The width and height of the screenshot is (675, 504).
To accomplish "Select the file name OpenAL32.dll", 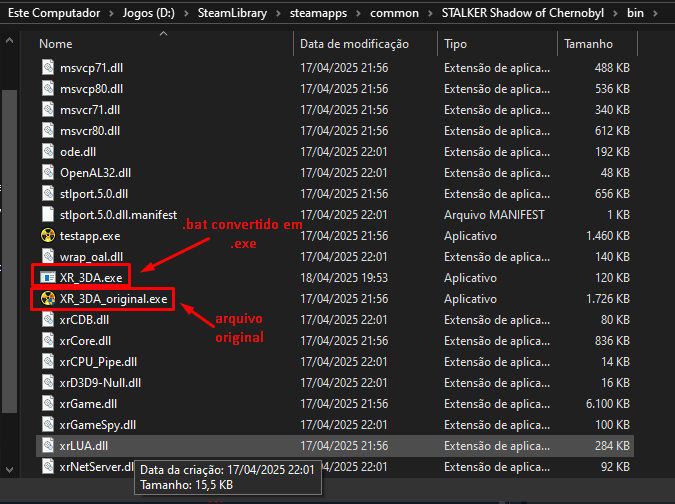I will pyautogui.click(x=96, y=173).
